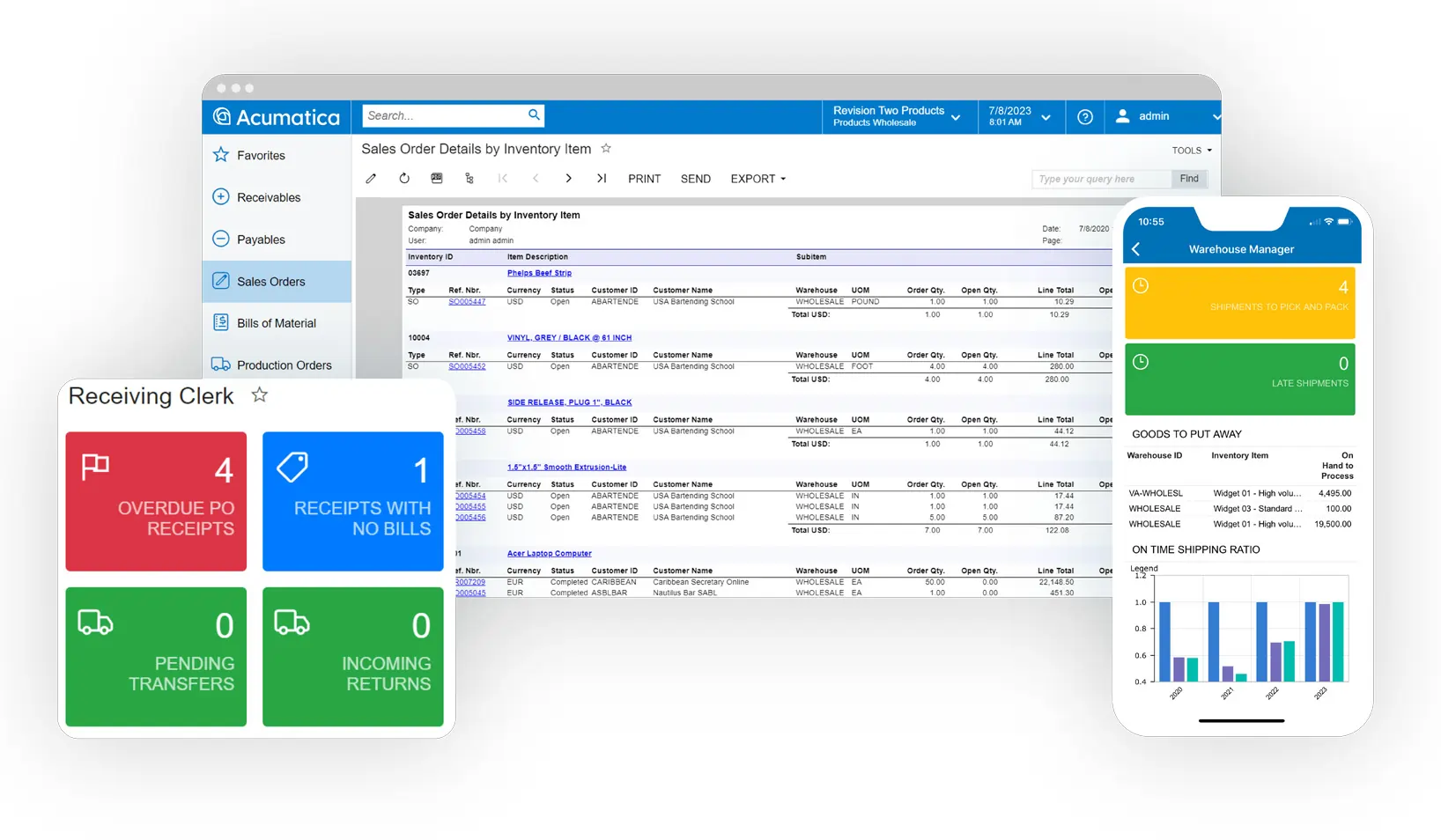Click the 22,148.50 line total value
The image size is (1441, 840).
[1056, 582]
